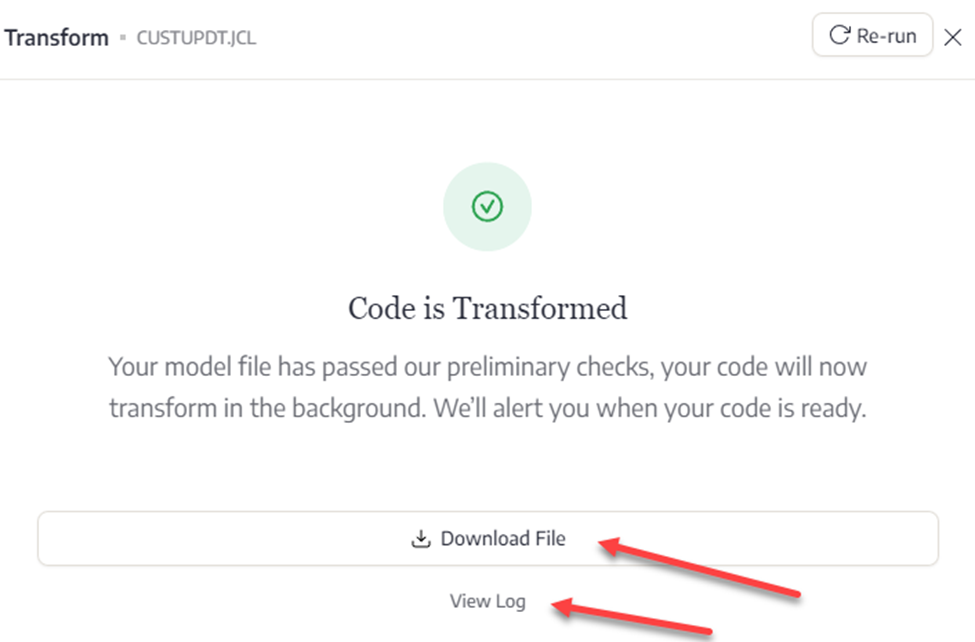This screenshot has height=642, width=975.
Task: Re-run the transform job
Action: click(872, 35)
